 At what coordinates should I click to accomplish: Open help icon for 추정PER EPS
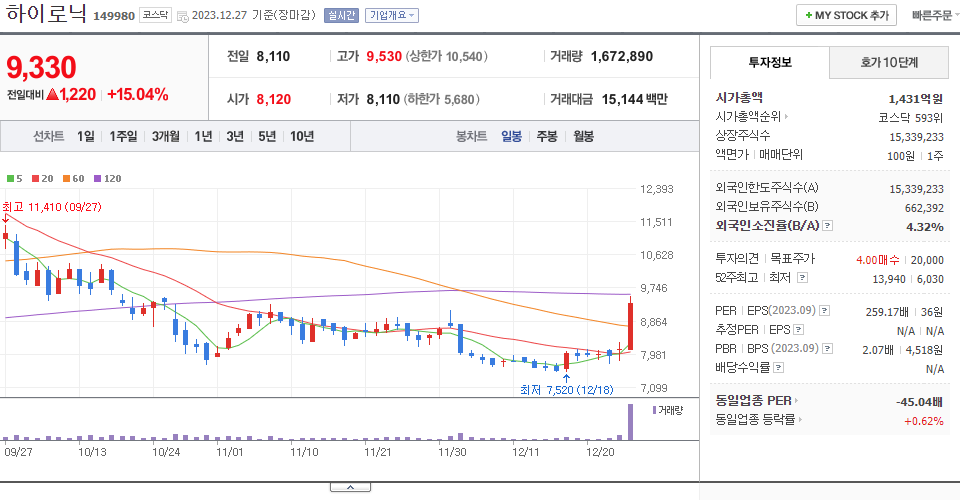[798, 330]
